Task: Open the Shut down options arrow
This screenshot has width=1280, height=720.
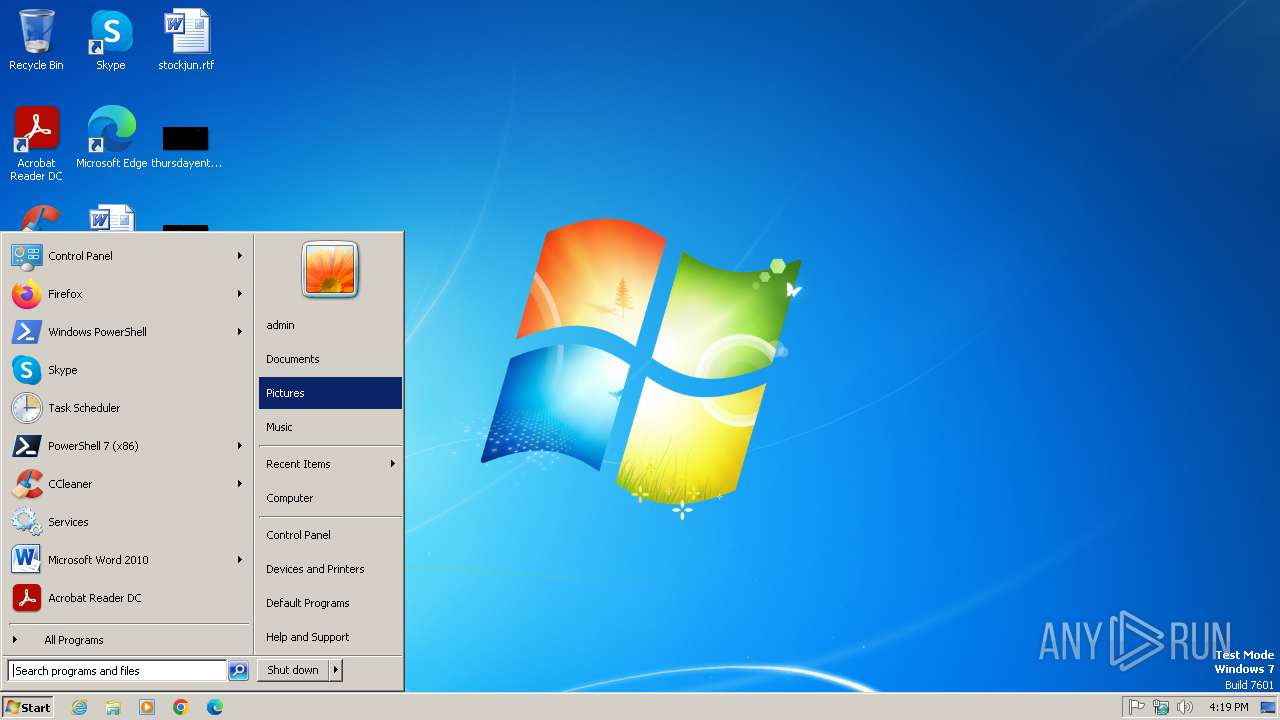Action: click(336, 671)
